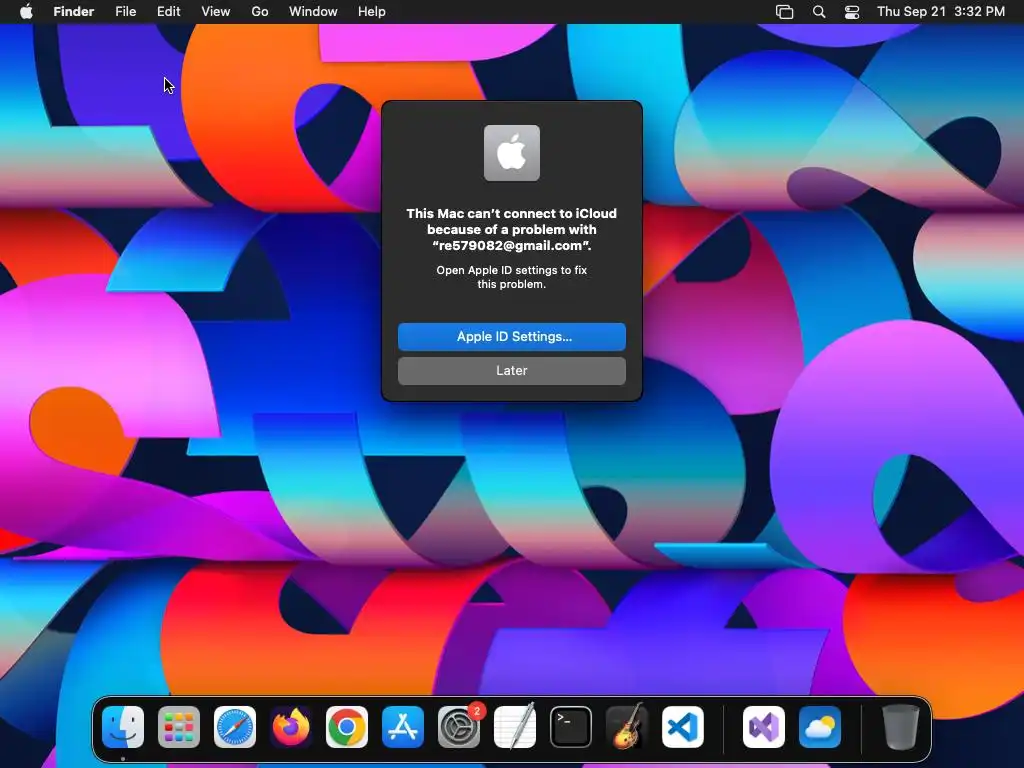The height and width of the screenshot is (768, 1024).
Task: Open Control Center in menu bar
Action: click(x=852, y=12)
